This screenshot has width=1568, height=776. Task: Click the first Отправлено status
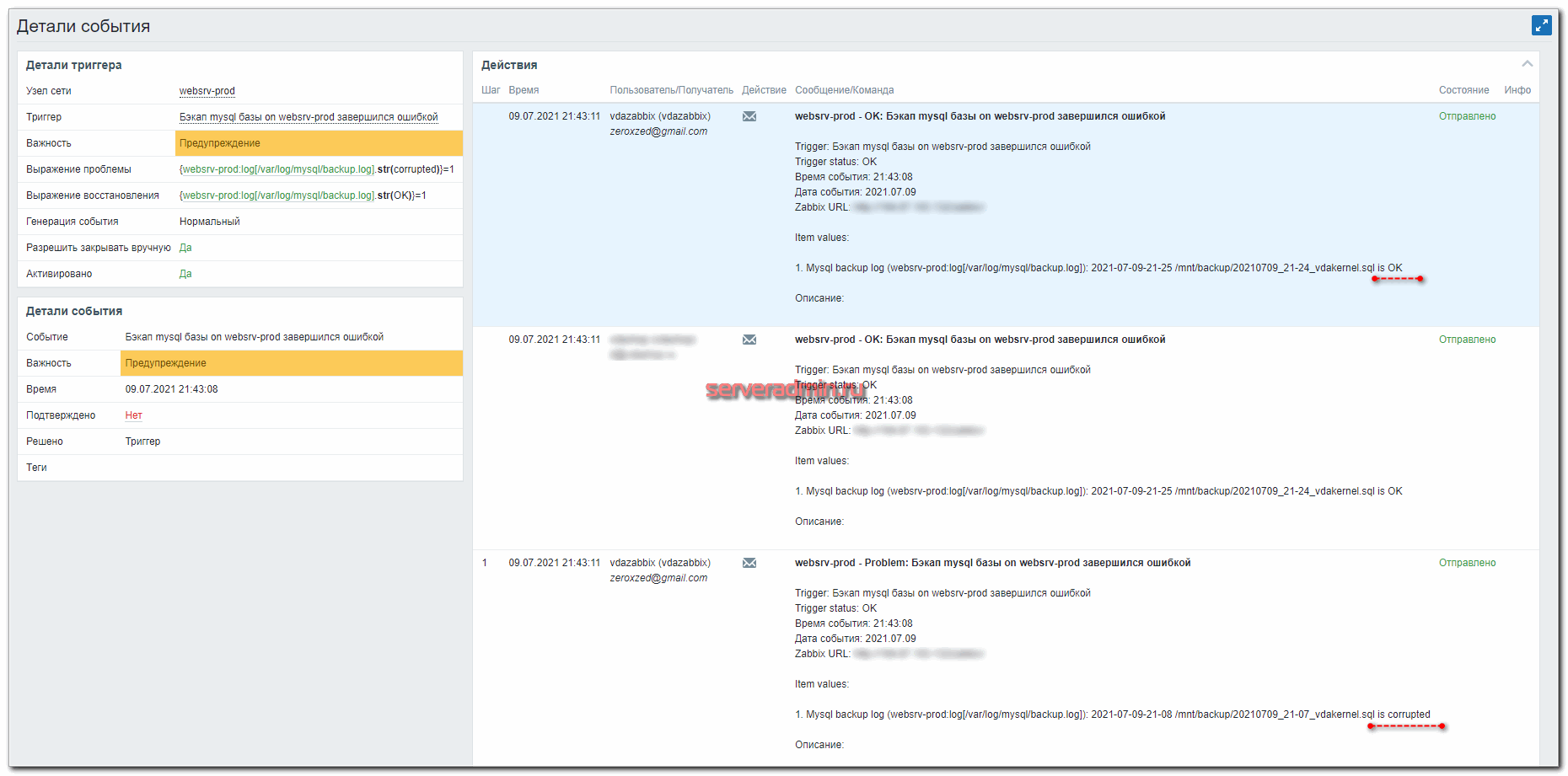tap(1467, 116)
